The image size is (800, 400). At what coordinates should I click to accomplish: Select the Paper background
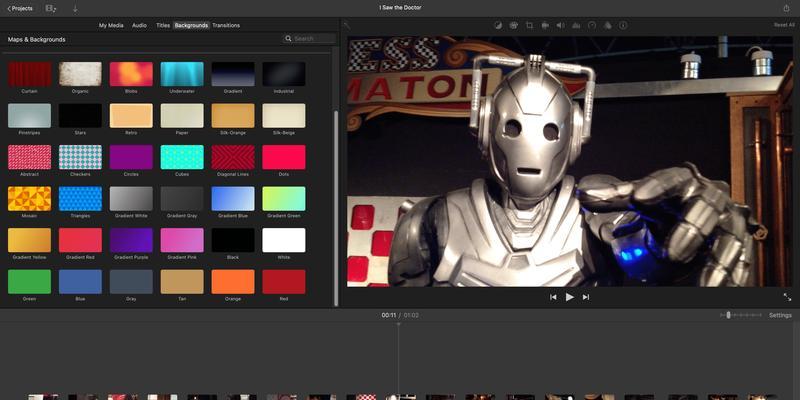click(182, 116)
